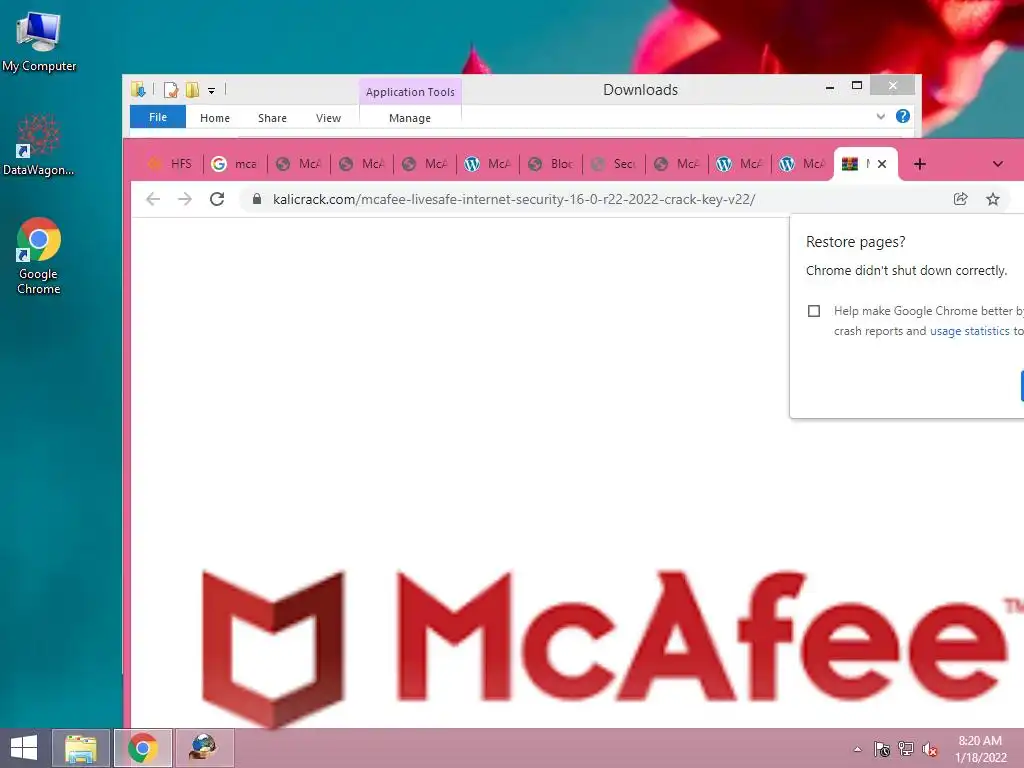View site information via the lock icon
This screenshot has height=768, width=1024.
[x=257, y=199]
